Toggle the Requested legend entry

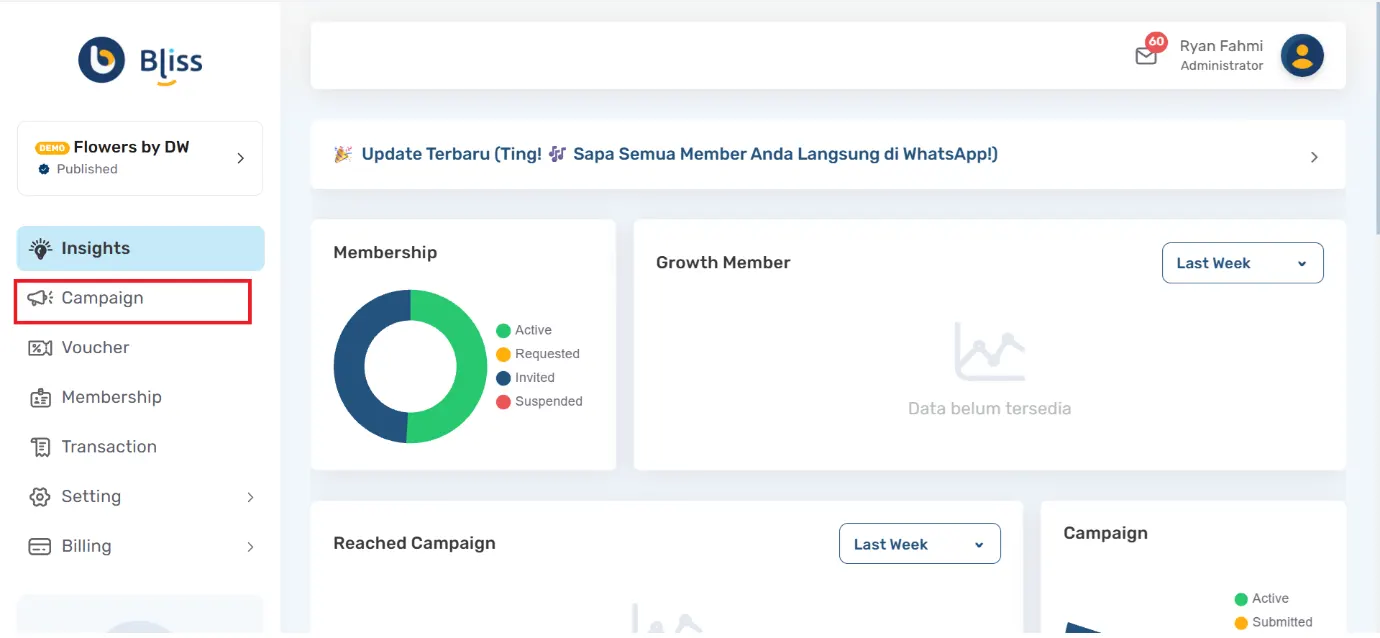click(x=538, y=353)
